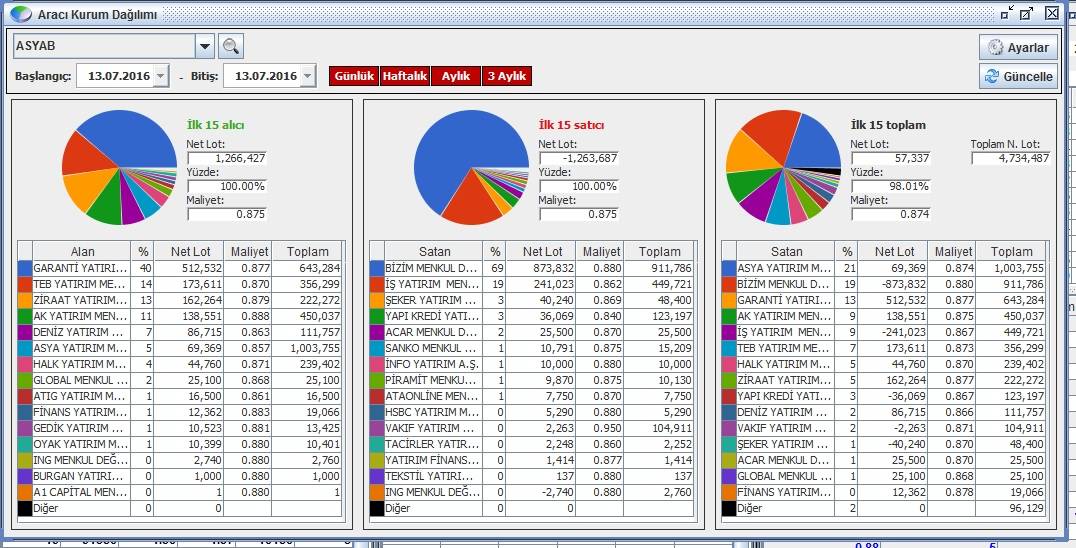Click the Satan column header in sellers table
The height and width of the screenshot is (548, 1076).
click(434, 251)
